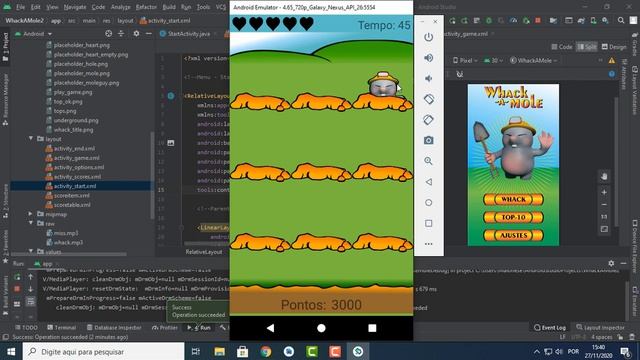640x360 pixels.
Task: Select activity_game.xml in project tree
Action: 76,158
